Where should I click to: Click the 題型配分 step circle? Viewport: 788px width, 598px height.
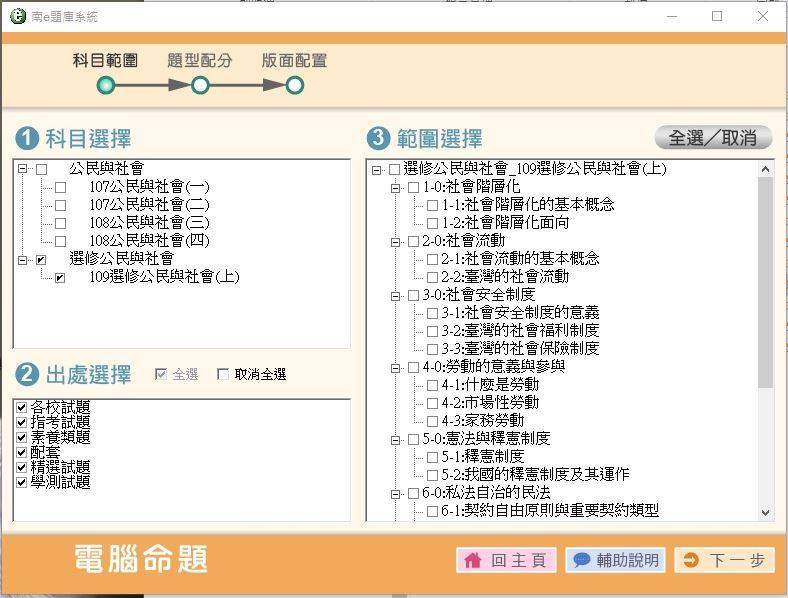(200, 85)
